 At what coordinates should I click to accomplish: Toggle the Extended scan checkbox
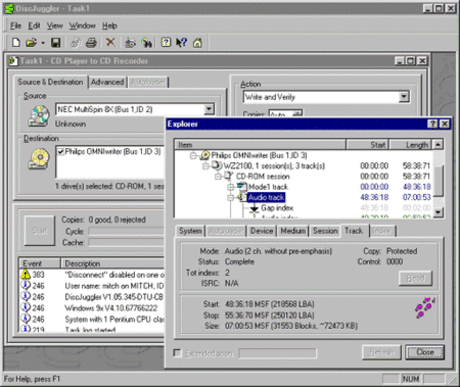pyautogui.click(x=178, y=353)
